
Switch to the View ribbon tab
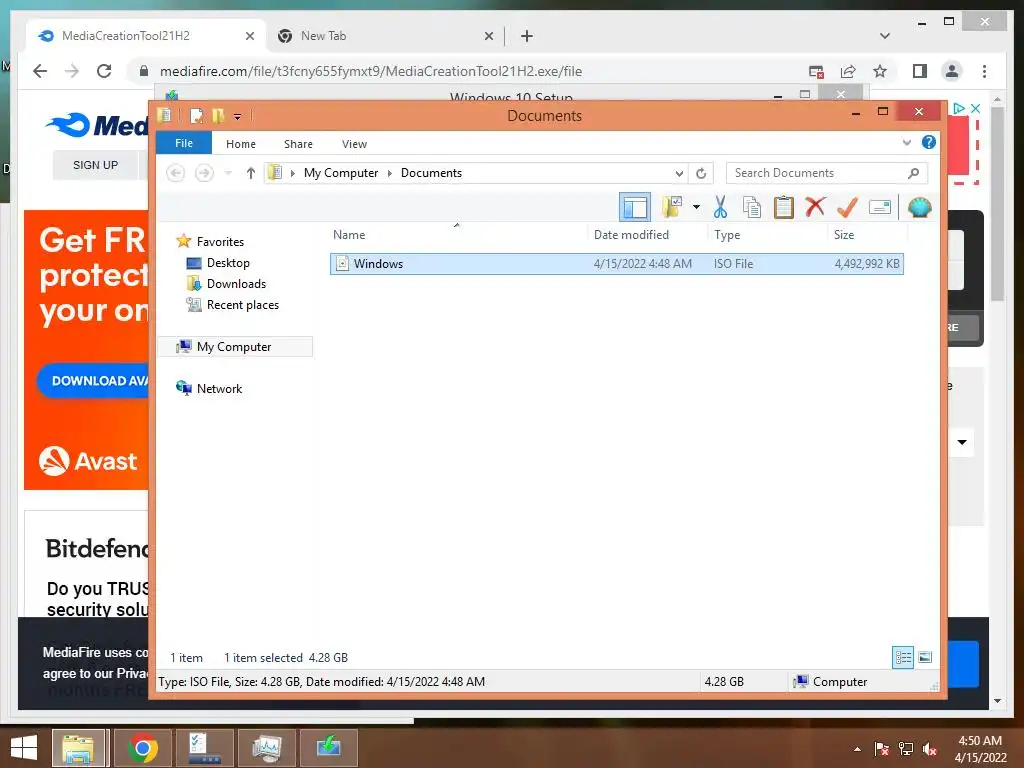click(x=354, y=144)
